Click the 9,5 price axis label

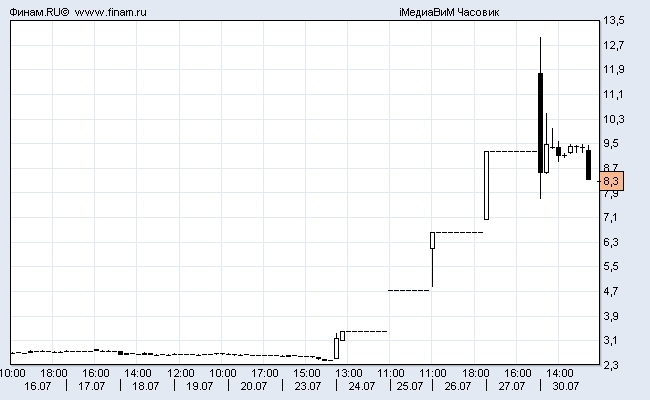611,143
